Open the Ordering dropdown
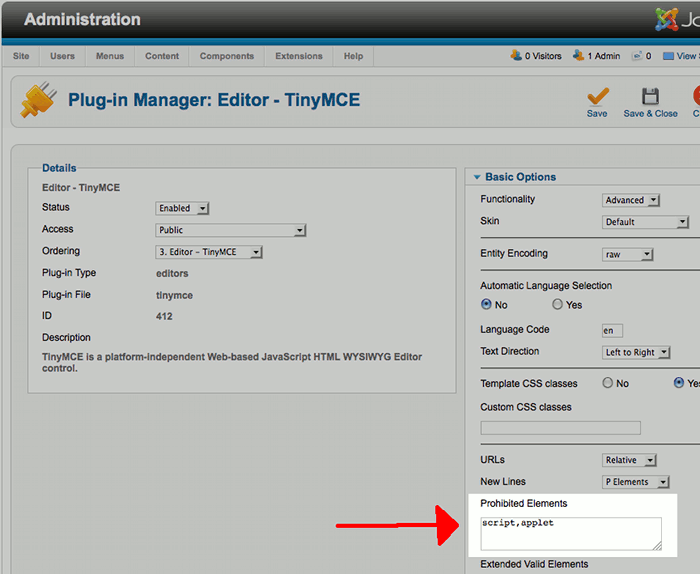The height and width of the screenshot is (574, 700). [209, 252]
